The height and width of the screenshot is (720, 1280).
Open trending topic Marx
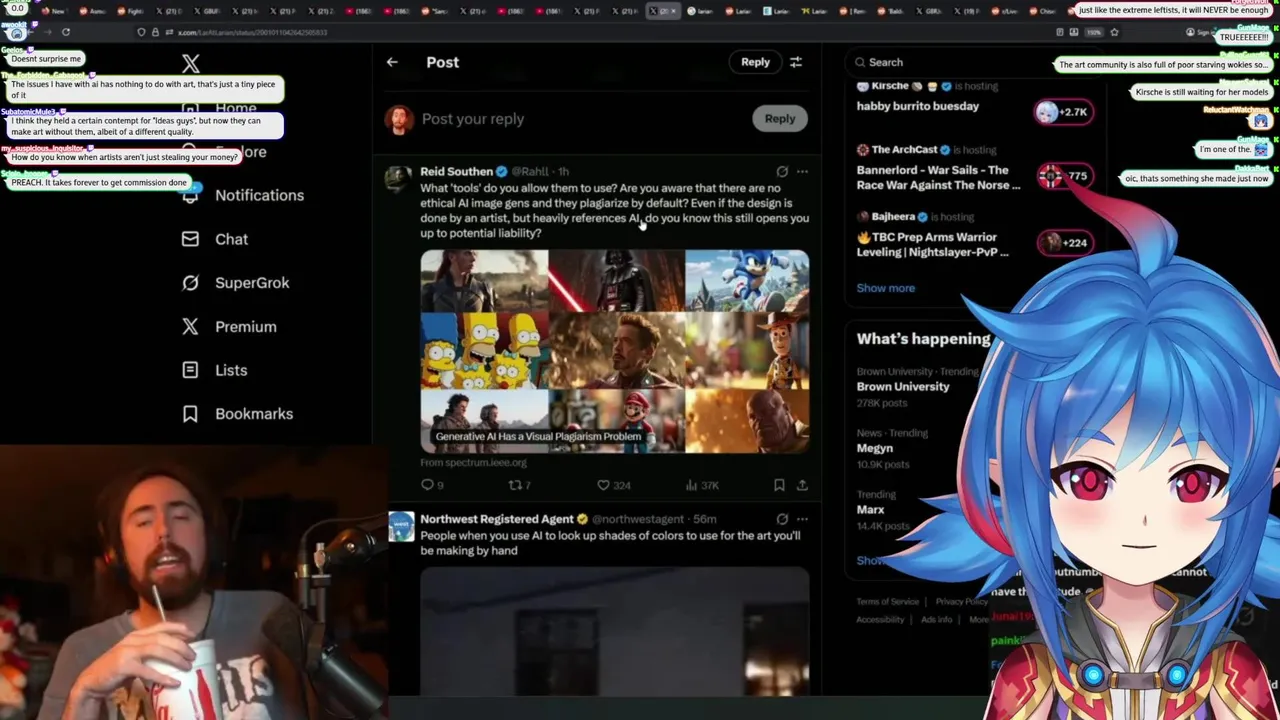871,509
